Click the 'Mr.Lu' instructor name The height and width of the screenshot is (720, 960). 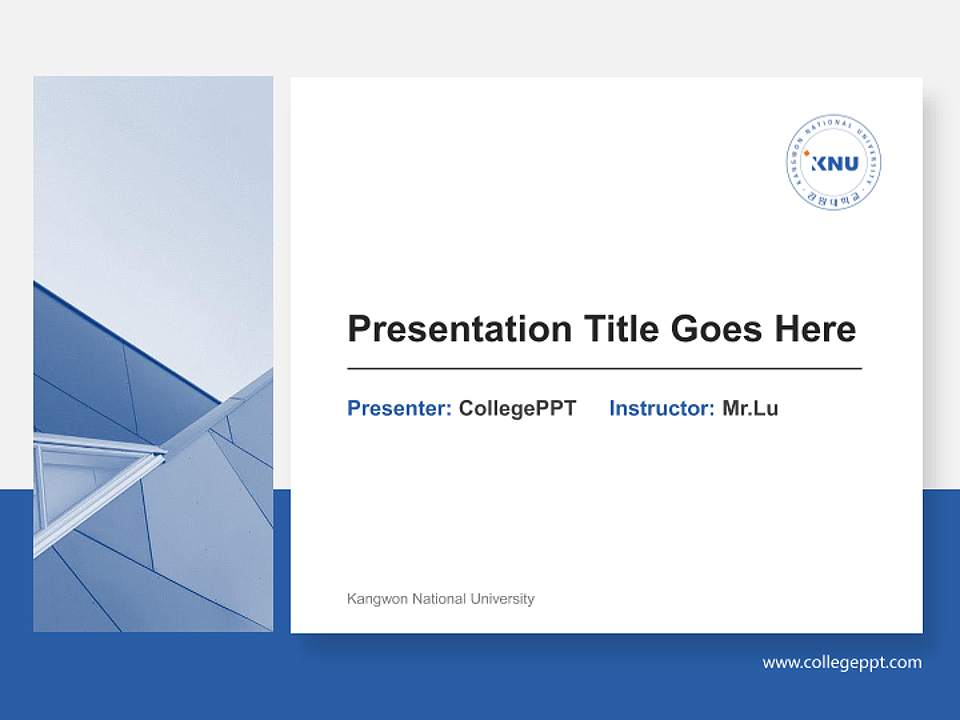point(750,408)
